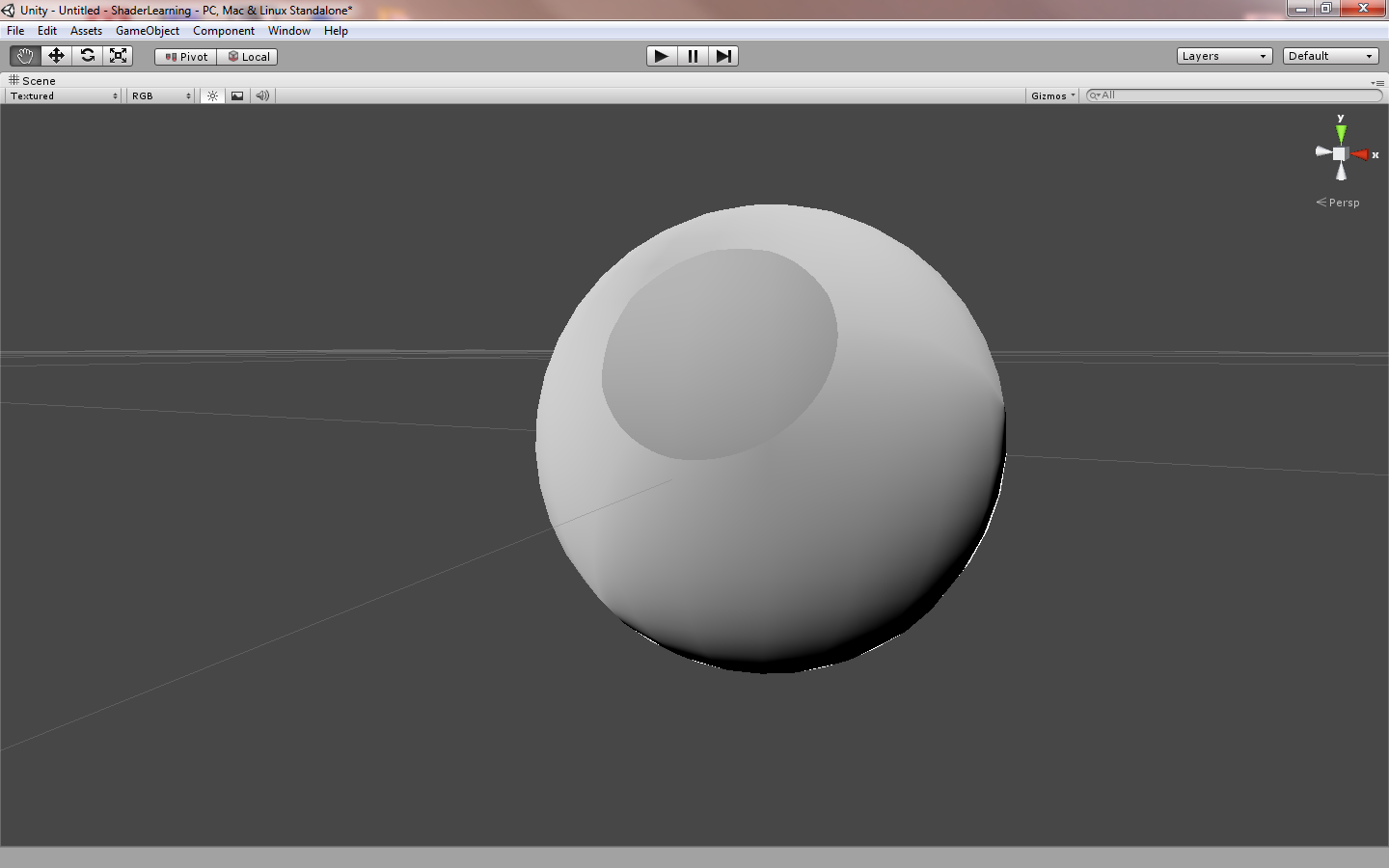Restore down the Unity window
The image size is (1389, 868).
[1326, 9]
